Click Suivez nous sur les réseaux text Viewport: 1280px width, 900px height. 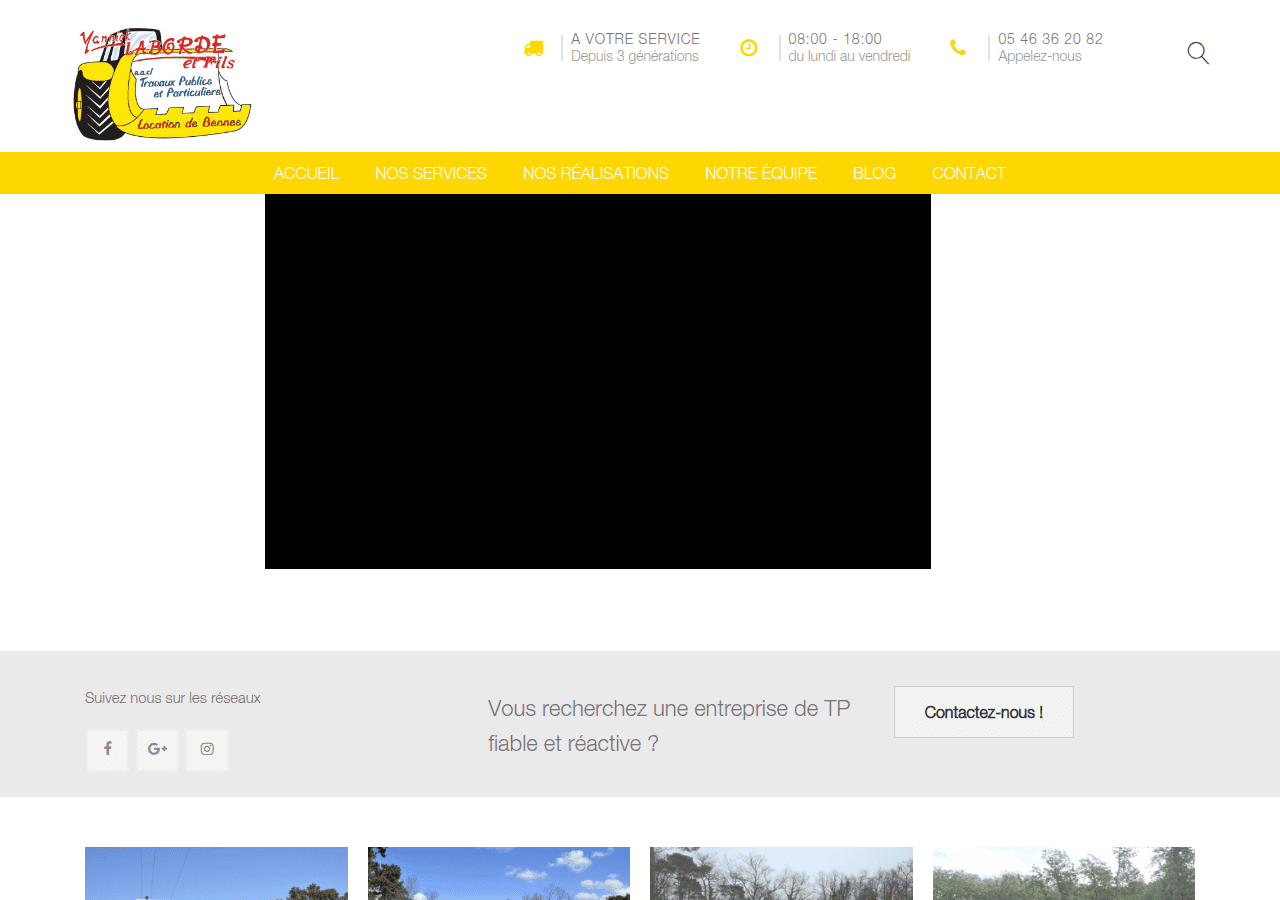pyautogui.click(x=173, y=698)
